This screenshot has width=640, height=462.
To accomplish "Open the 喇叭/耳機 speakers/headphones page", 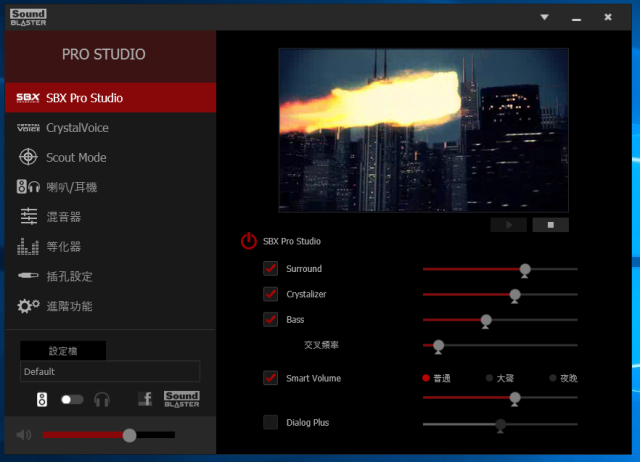I will tap(110, 187).
